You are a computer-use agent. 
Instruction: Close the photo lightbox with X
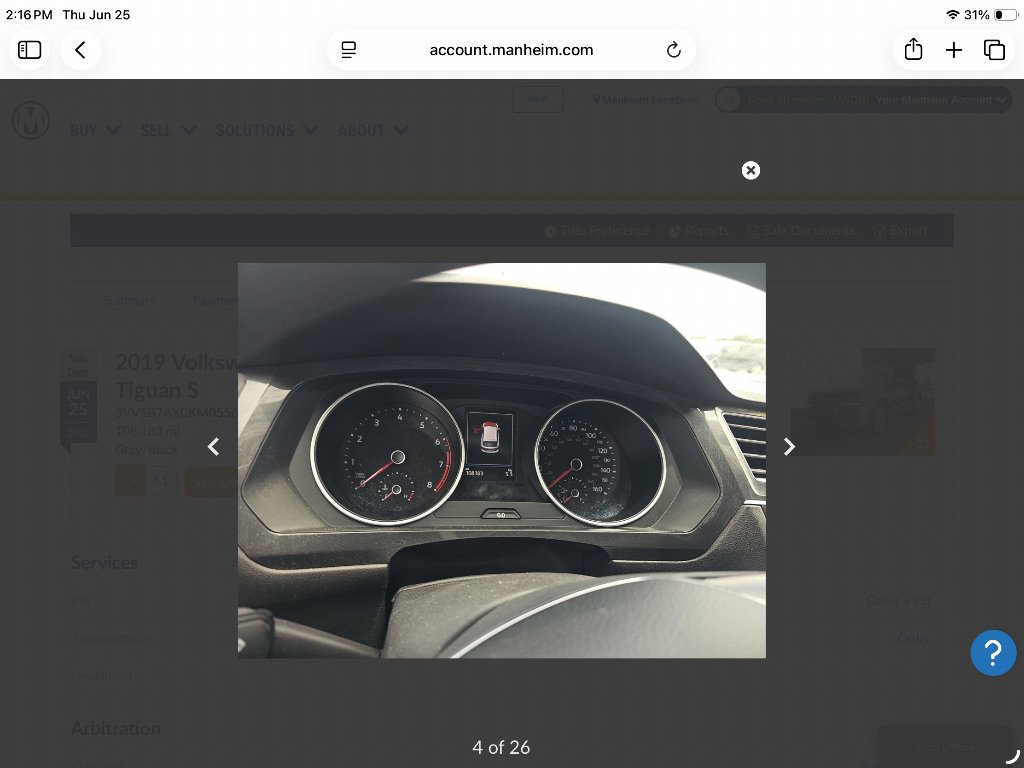(751, 170)
